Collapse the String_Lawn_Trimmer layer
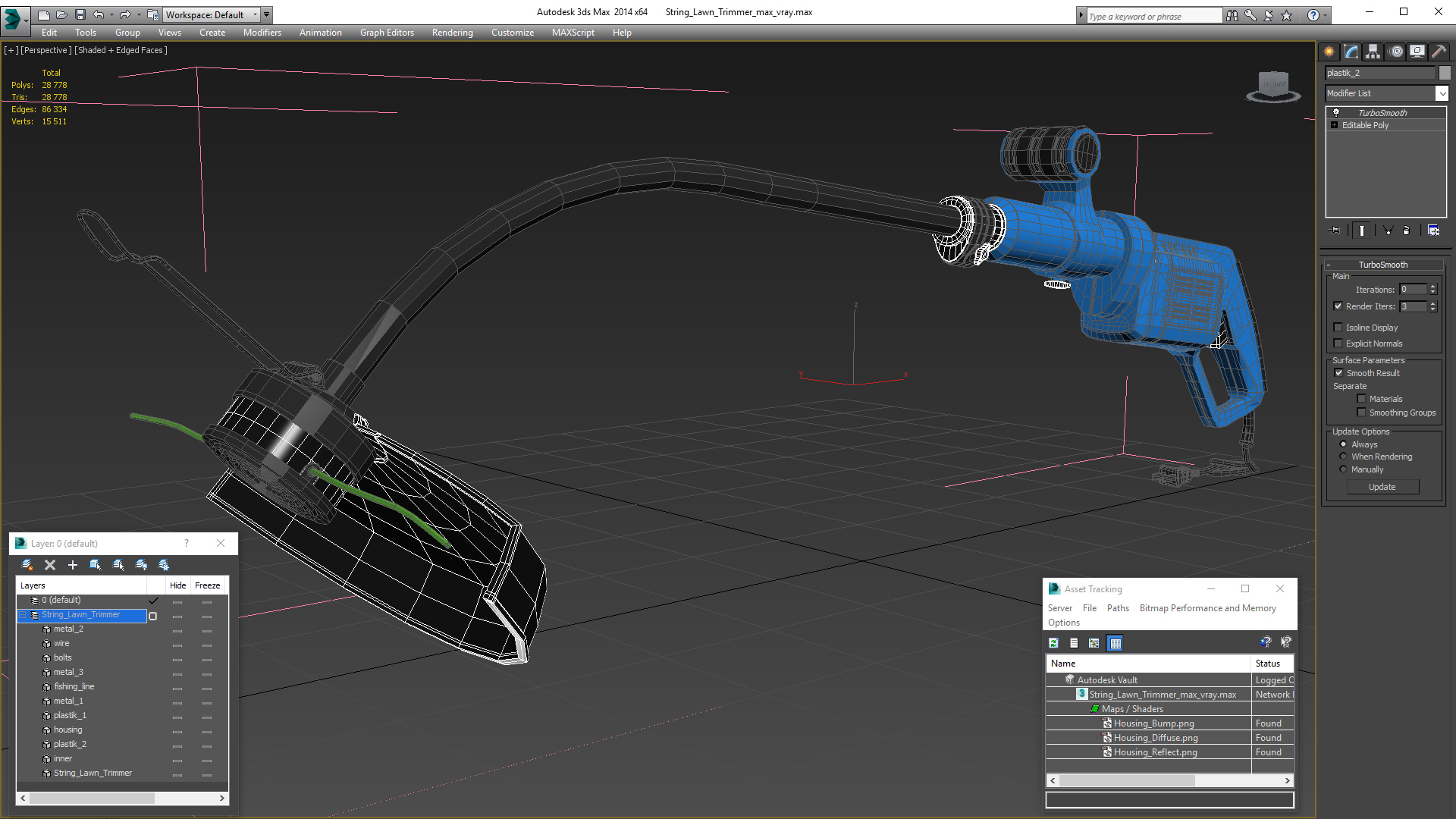Image resolution: width=1456 pixels, height=819 pixels. tap(23, 615)
